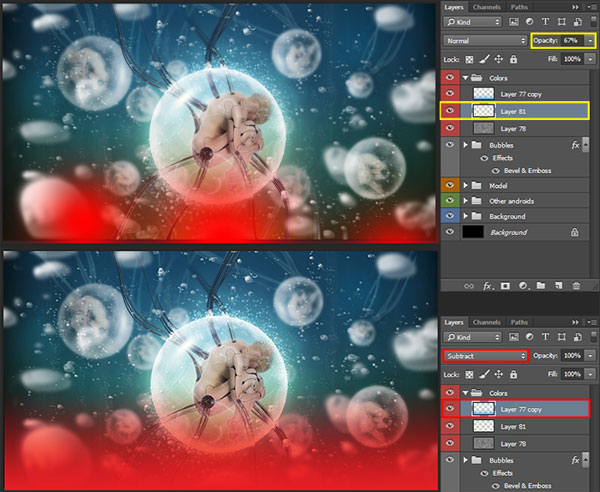The height and width of the screenshot is (492, 600).
Task: Click the type layer filter icon in lower panel
Action: point(545,337)
